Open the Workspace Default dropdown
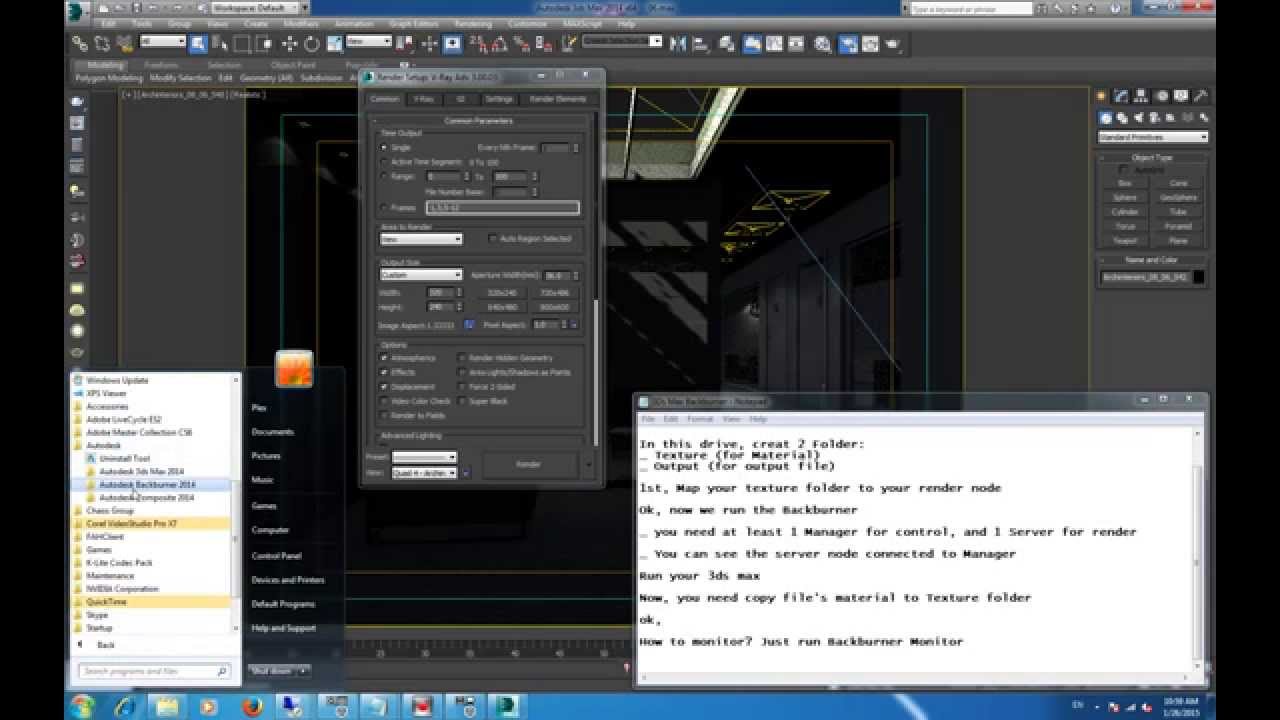The image size is (1280, 720). (x=254, y=8)
